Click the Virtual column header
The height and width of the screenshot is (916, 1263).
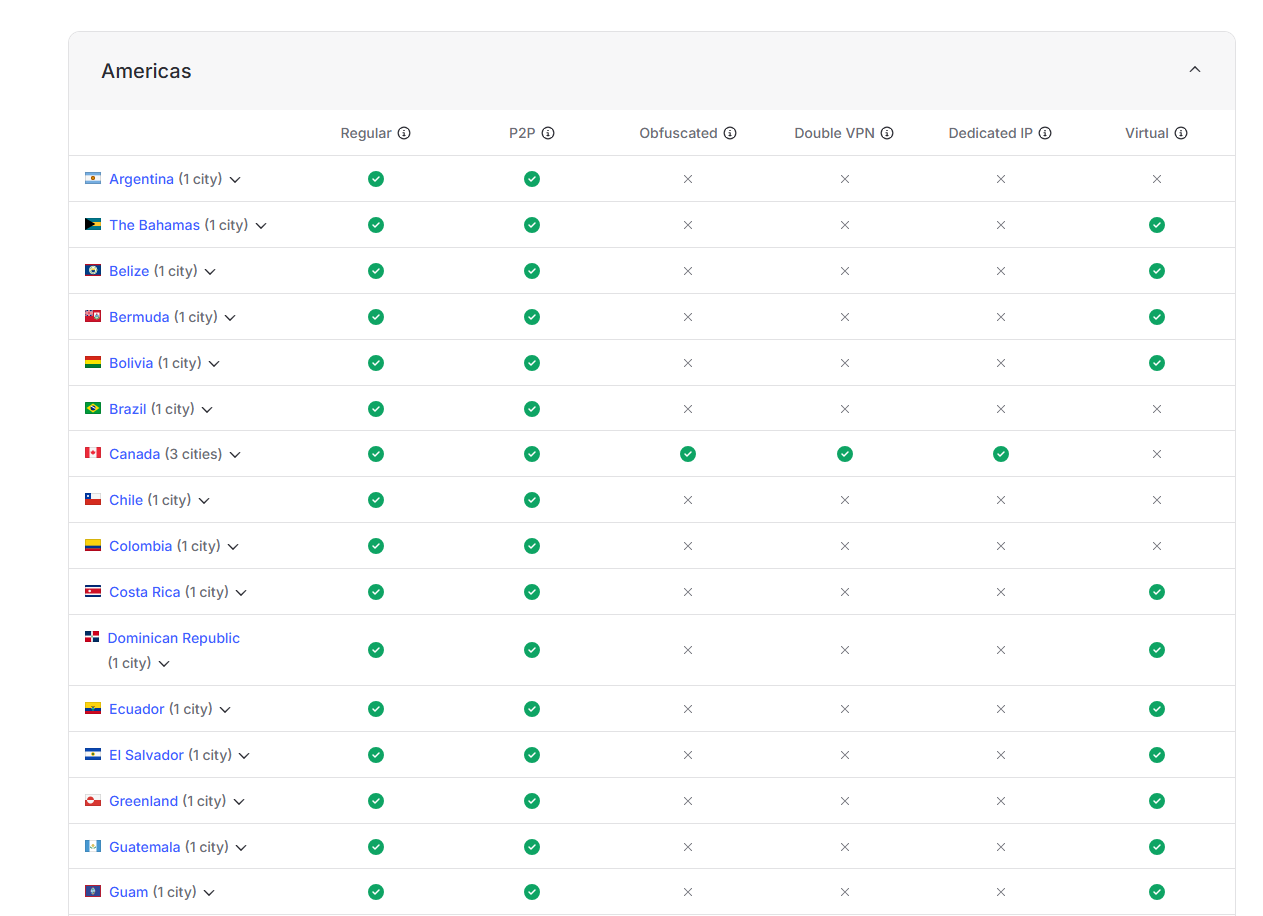click(x=1147, y=133)
